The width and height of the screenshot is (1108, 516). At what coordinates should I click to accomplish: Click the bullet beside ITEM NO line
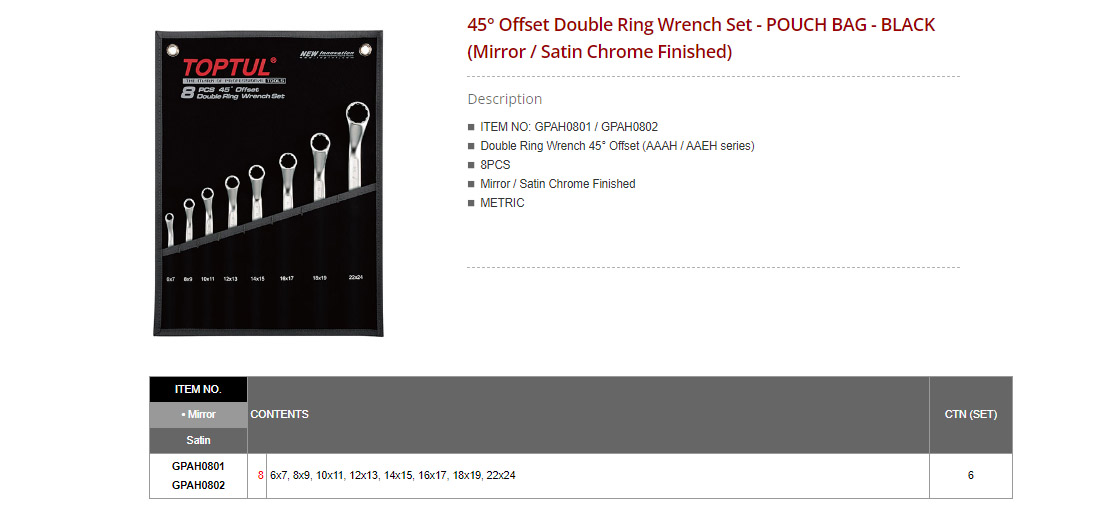pos(471,127)
